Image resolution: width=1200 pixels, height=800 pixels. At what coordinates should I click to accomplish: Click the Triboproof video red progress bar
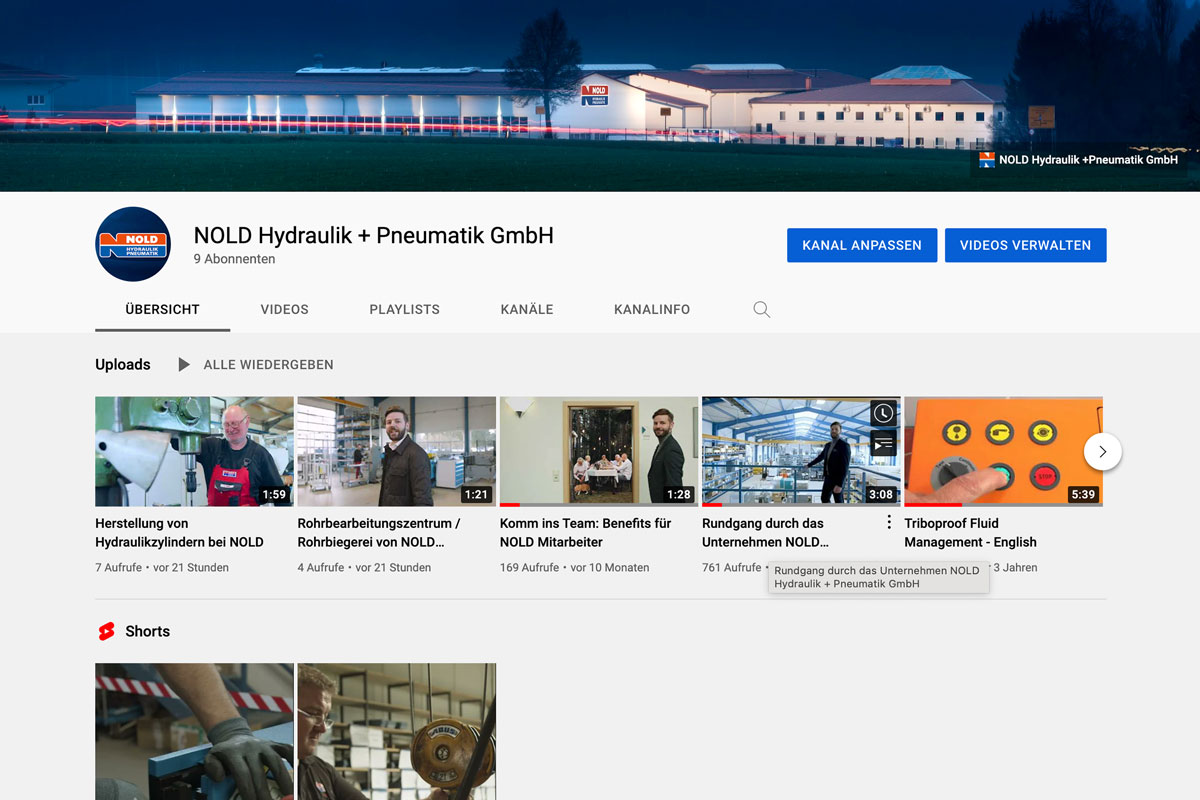[933, 505]
